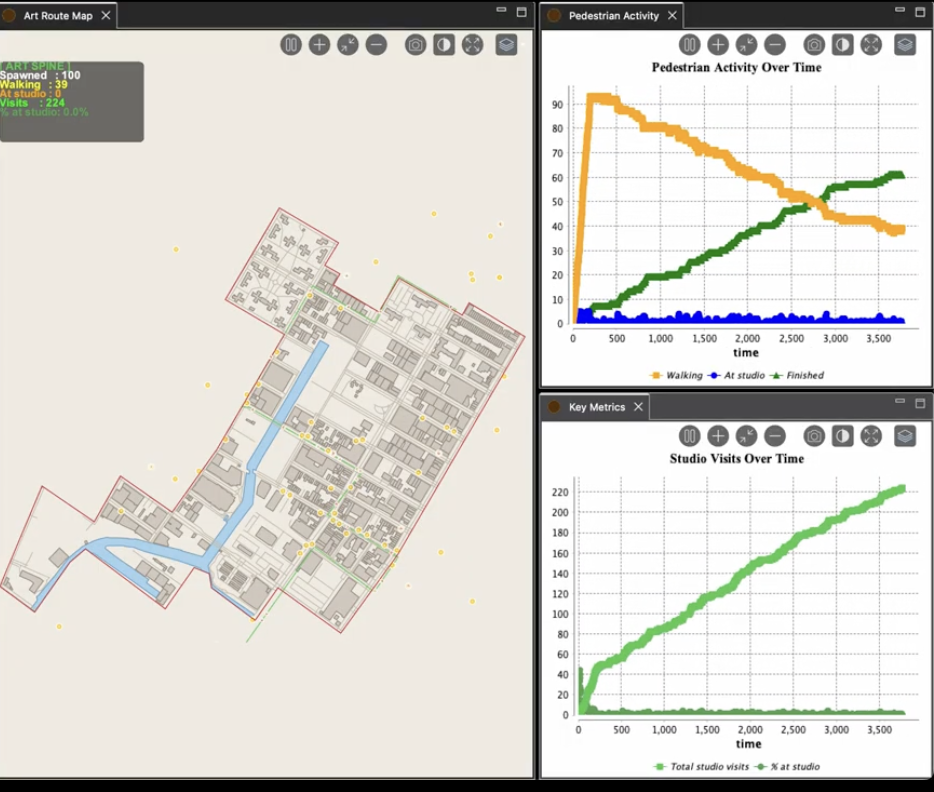Minimize the Pedestrian Activity panel
Image resolution: width=934 pixels, height=792 pixels.
(900, 10)
